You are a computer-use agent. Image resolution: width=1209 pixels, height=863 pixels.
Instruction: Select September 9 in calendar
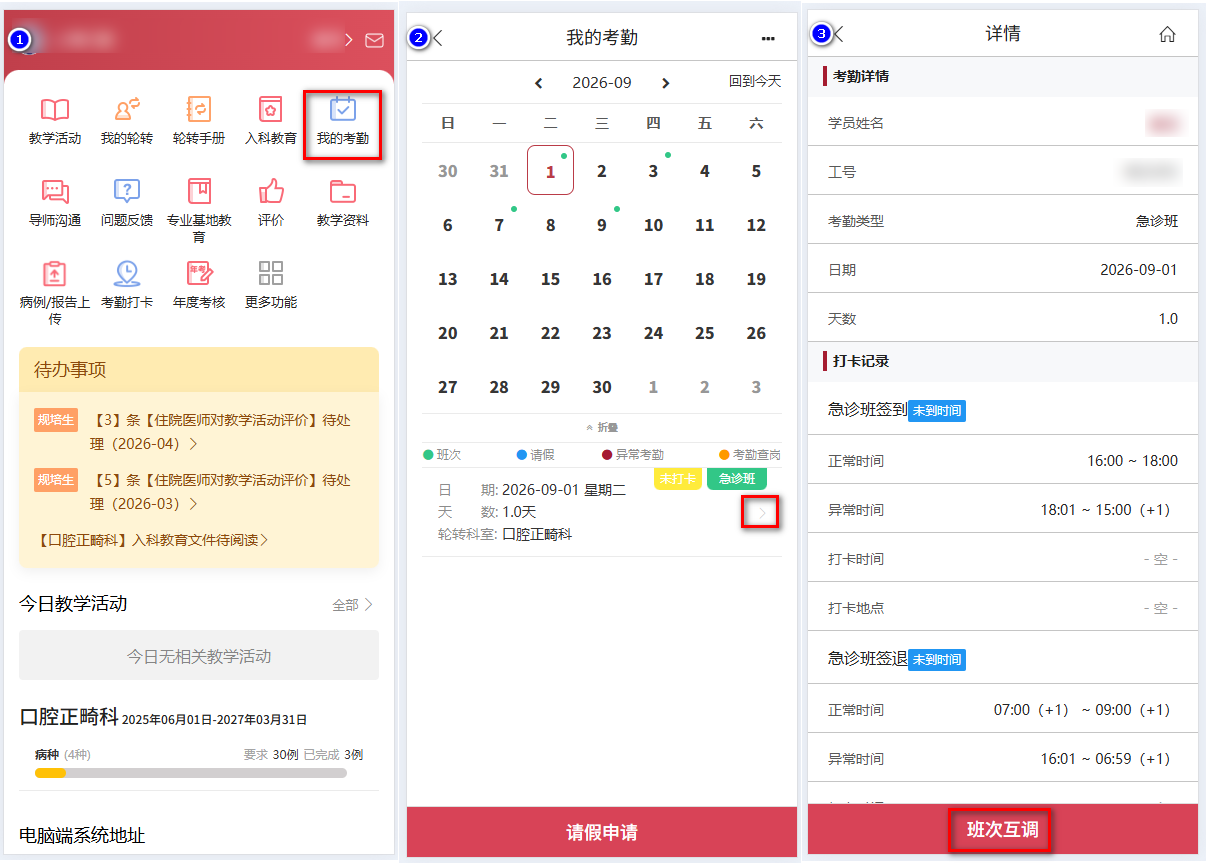pyautogui.click(x=602, y=225)
